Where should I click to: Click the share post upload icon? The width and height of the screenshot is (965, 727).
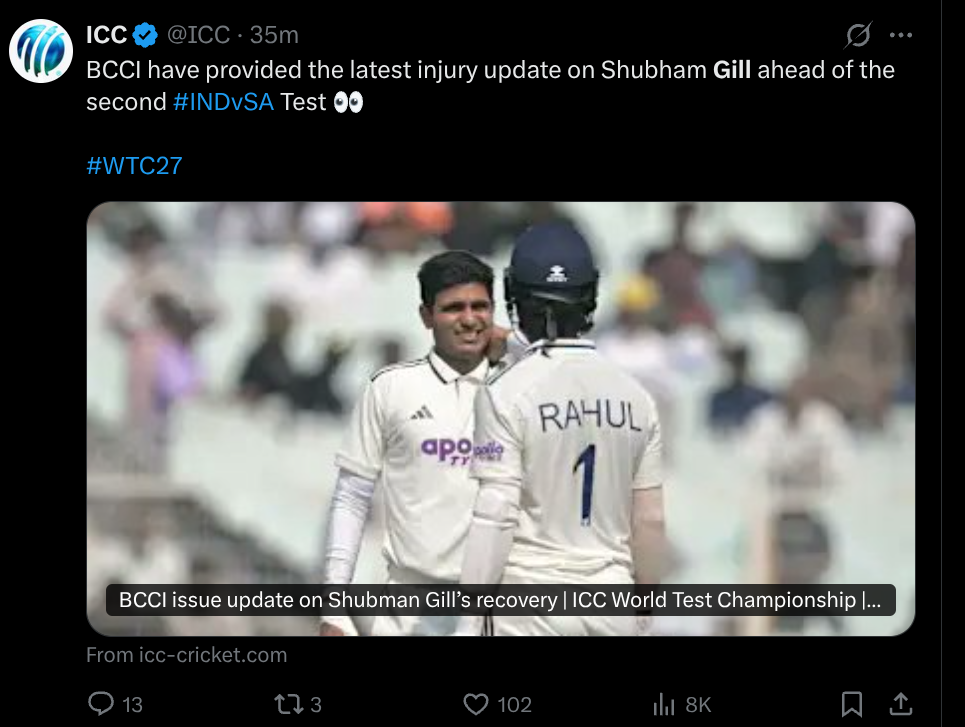tap(900, 704)
